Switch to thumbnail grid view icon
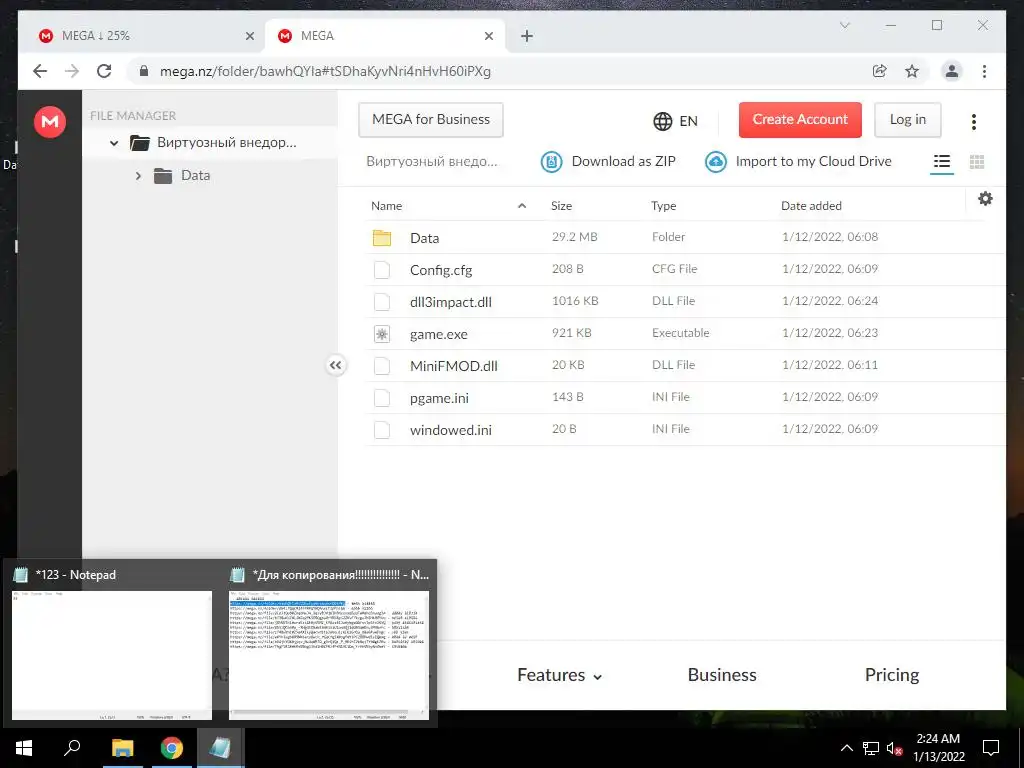Viewport: 1024px width, 768px height. tap(977, 161)
